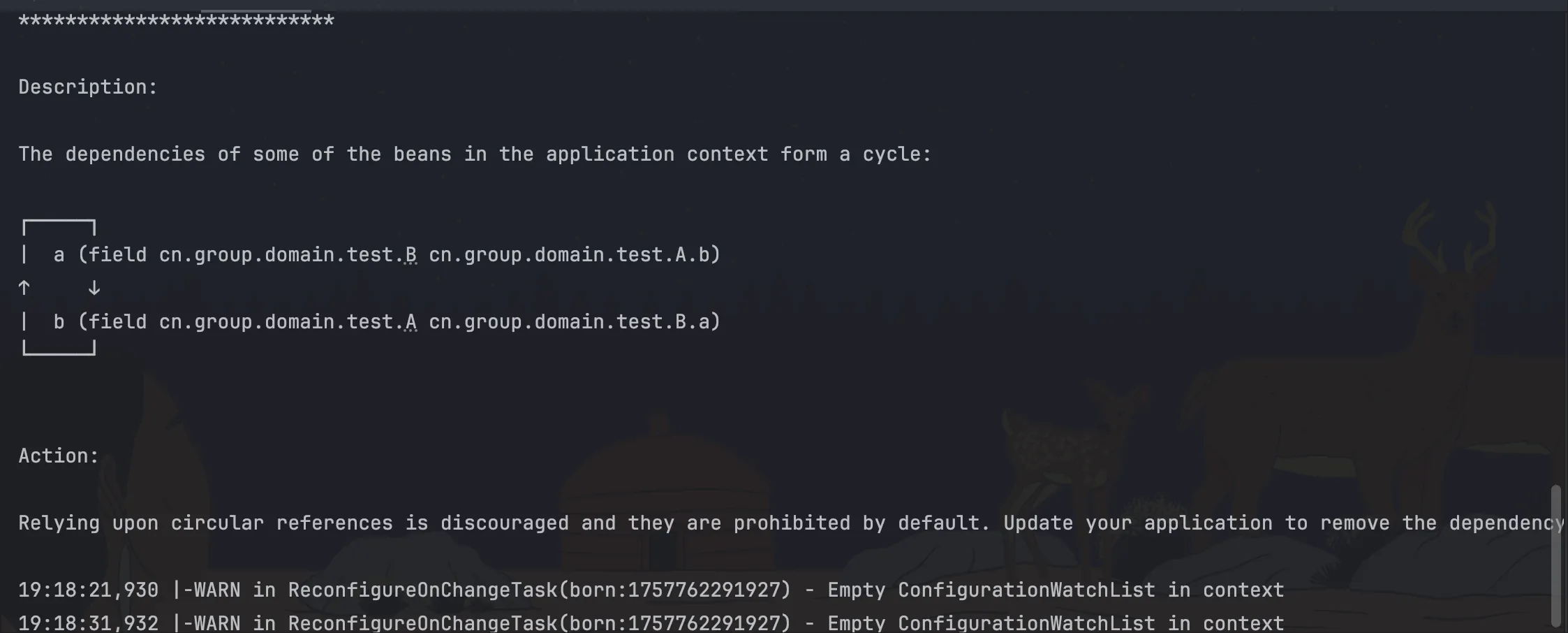Click ReconfigureOnChangeTask in the 19:18:21 log line
The height and width of the screenshot is (633, 1568).
422,590
